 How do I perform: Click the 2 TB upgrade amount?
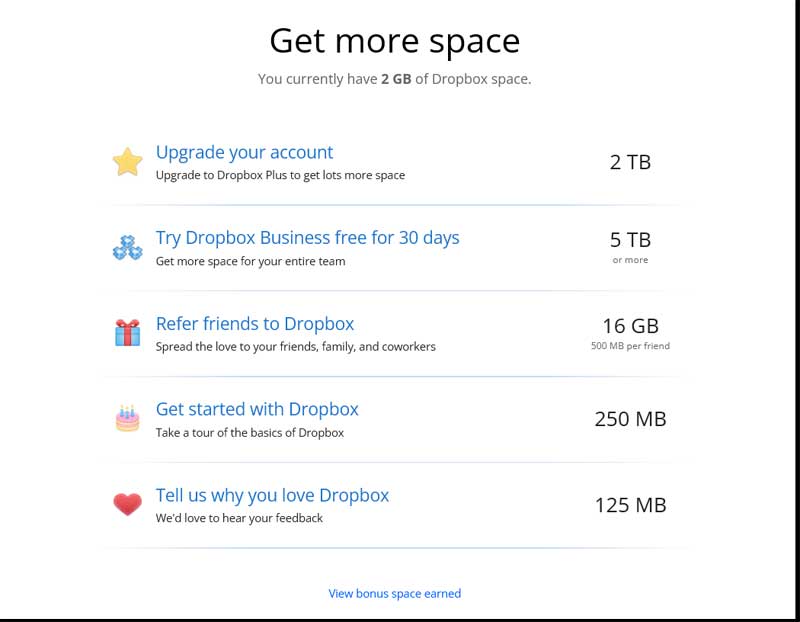(631, 162)
